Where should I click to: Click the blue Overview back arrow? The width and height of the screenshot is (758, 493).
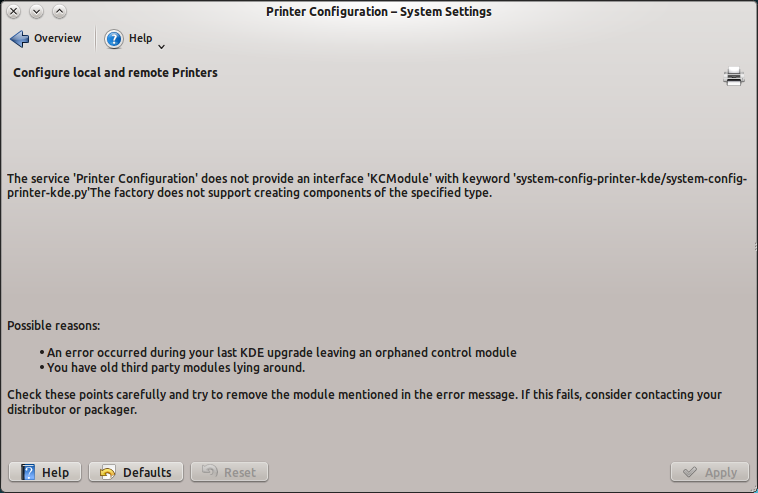click(20, 39)
